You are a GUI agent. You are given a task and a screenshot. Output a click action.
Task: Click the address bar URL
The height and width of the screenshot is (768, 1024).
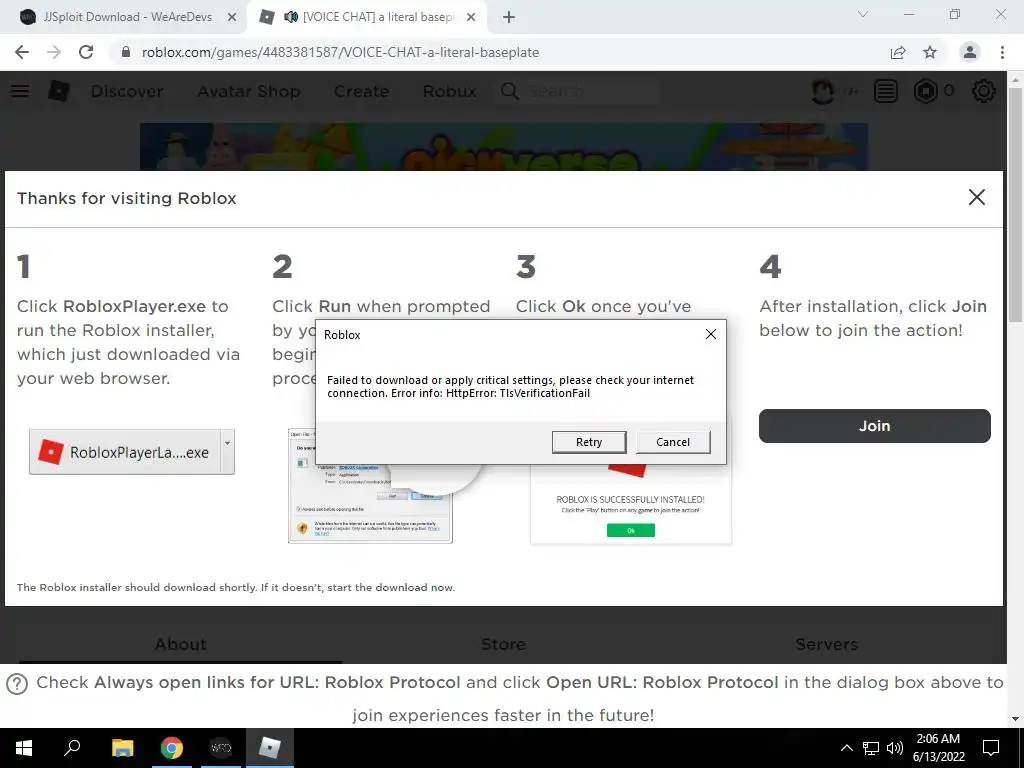(340, 52)
